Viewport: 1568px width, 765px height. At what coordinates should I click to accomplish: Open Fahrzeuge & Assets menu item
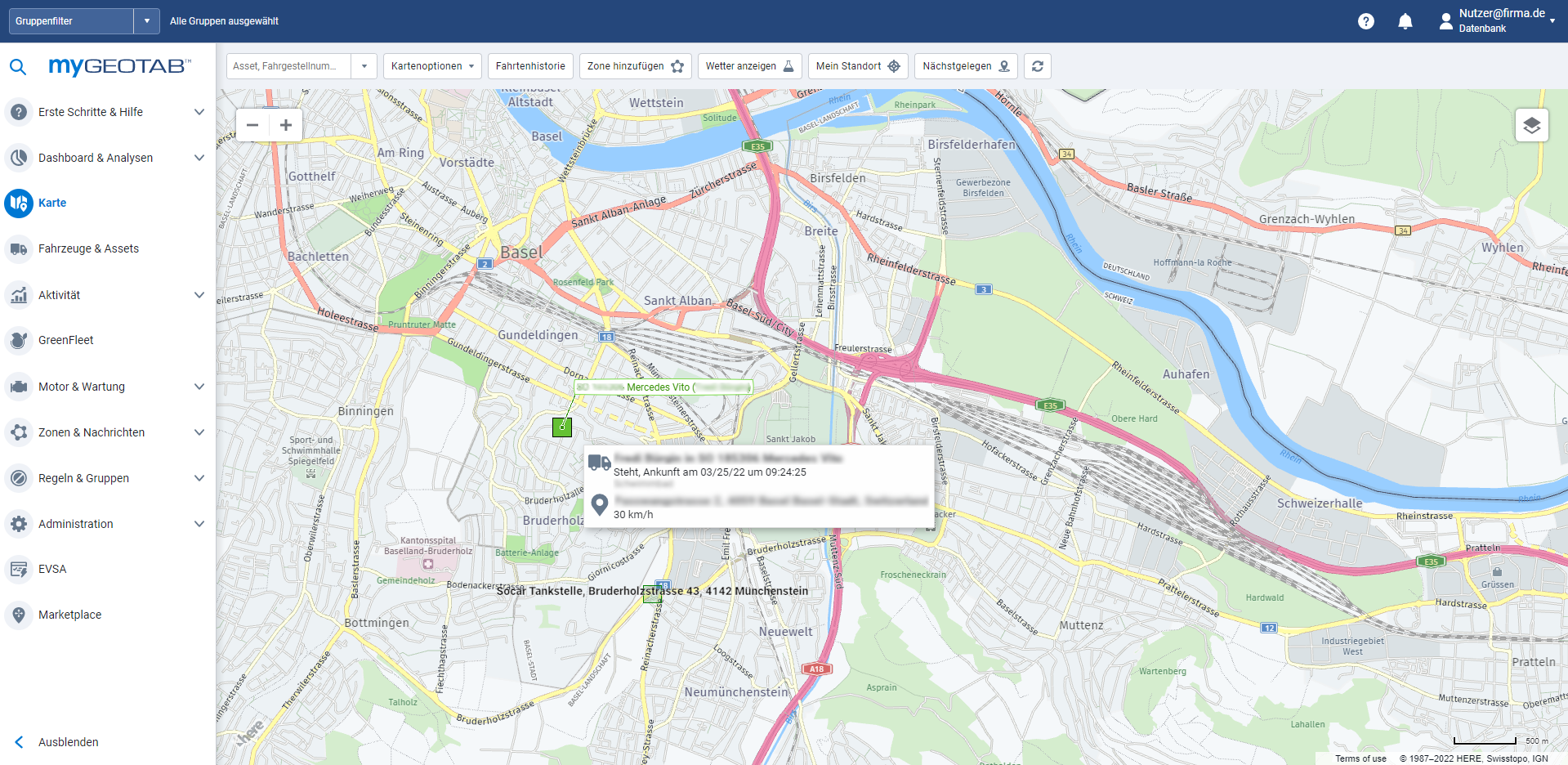coord(88,248)
